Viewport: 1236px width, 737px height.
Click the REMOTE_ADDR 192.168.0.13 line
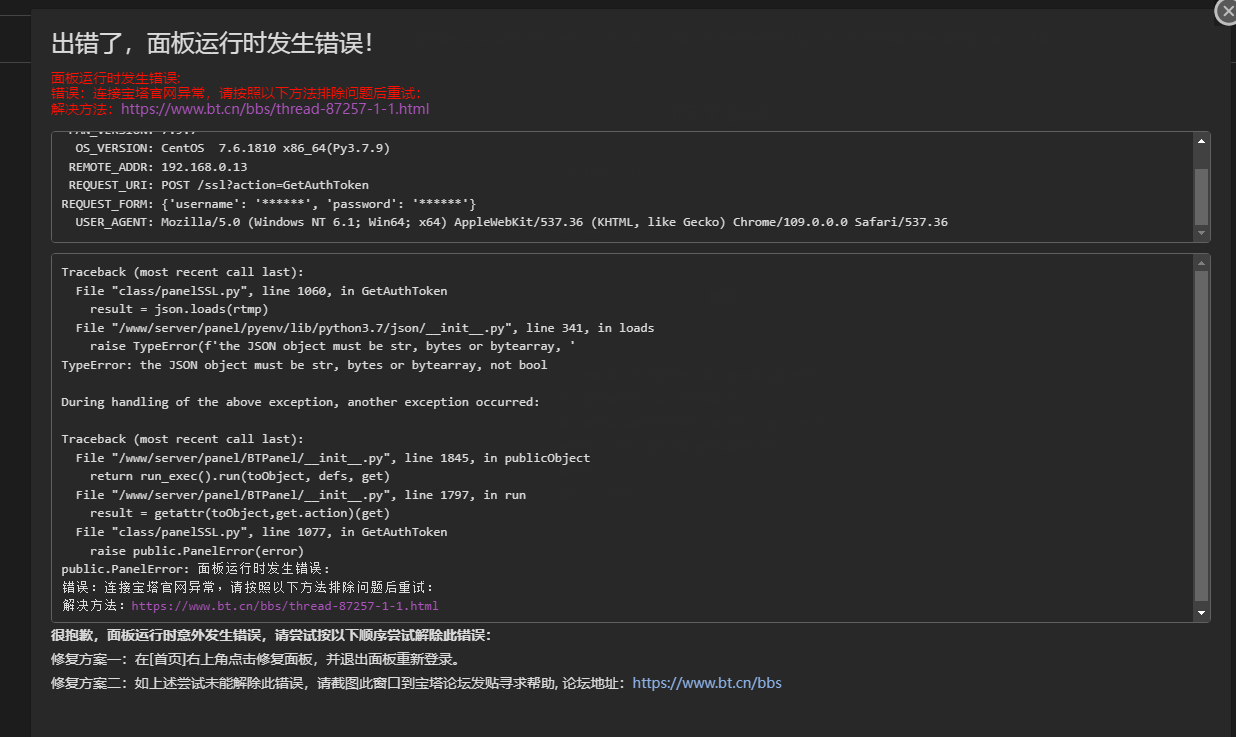coord(158,167)
